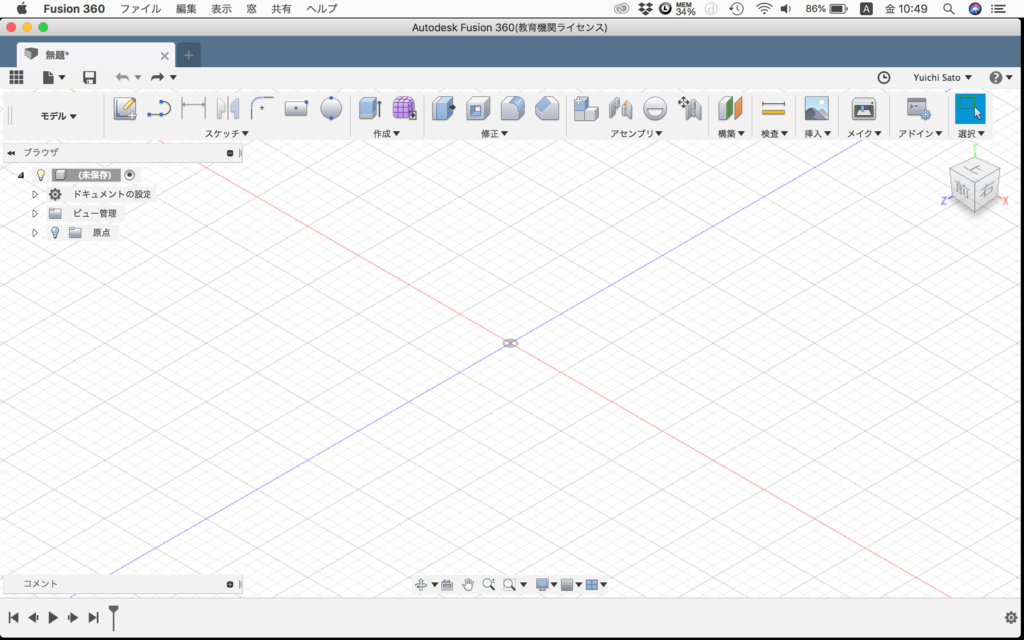Click the Offset Plane construct icon

[x=730, y=108]
